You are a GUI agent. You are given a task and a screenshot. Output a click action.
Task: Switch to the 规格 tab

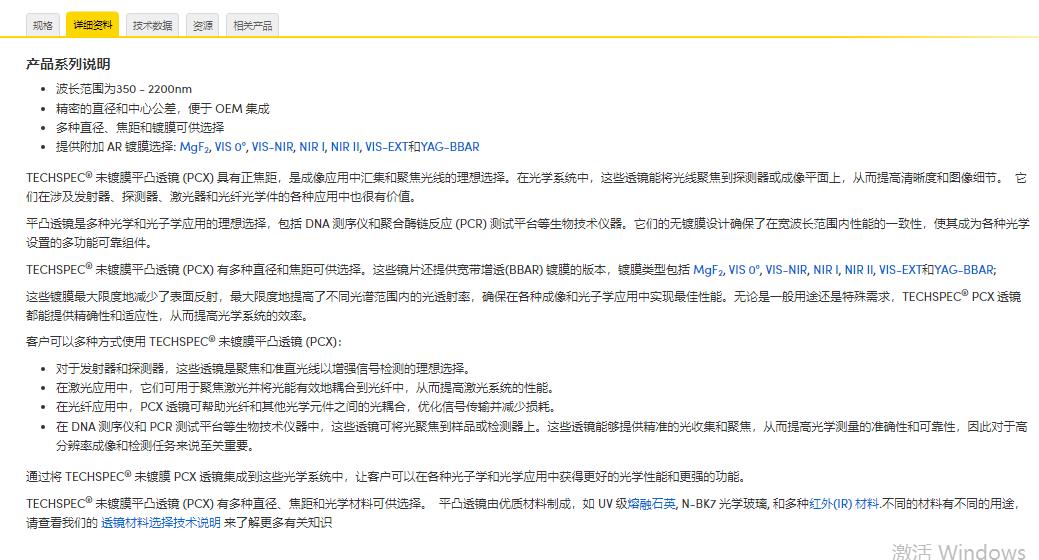coord(42,25)
